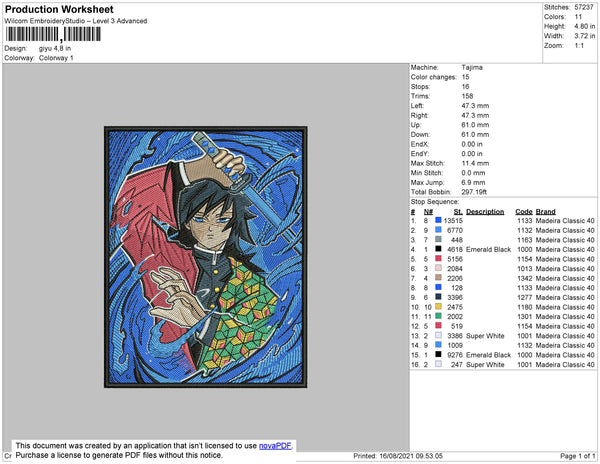Click thread code '1013'

[525, 269]
